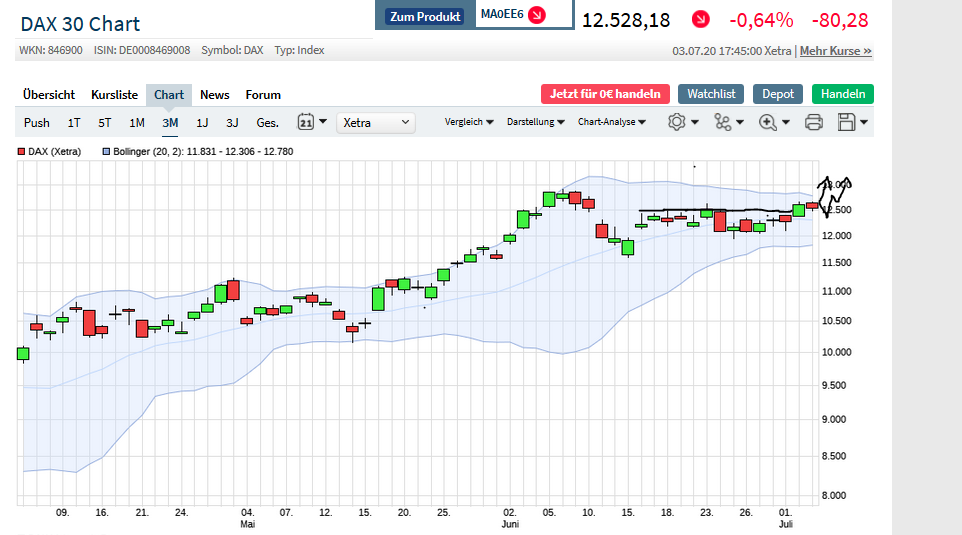Open dropdown arrow next to save icon

click(864, 122)
